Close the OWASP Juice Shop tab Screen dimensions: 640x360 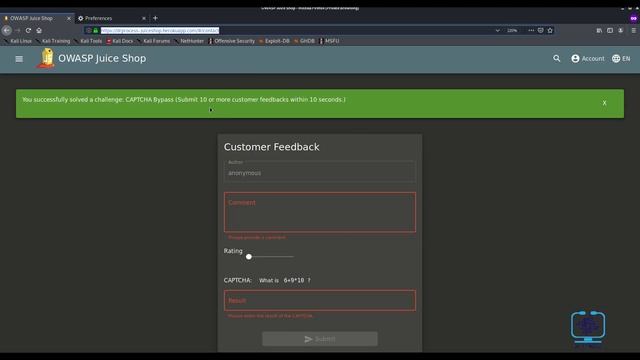click(69, 18)
